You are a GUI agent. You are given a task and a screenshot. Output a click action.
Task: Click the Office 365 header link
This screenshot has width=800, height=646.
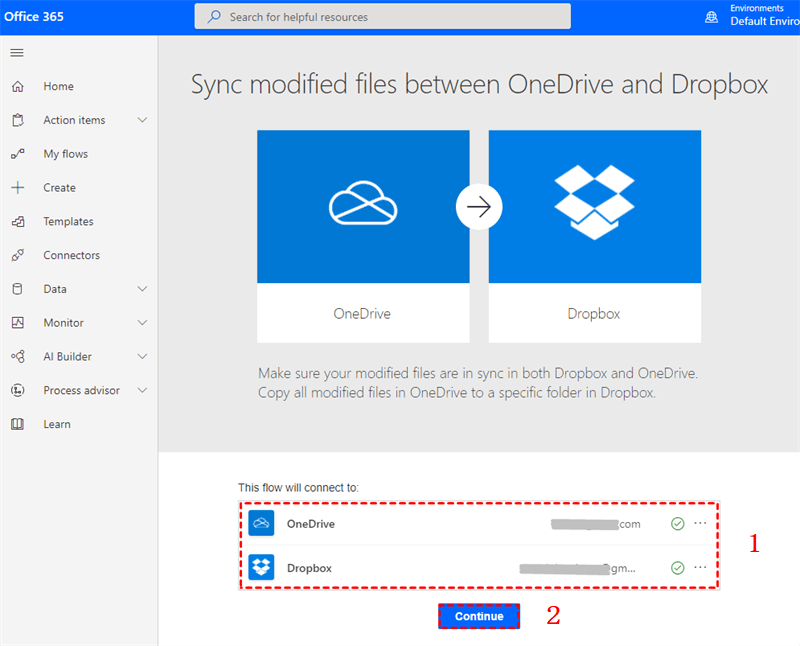(x=34, y=16)
